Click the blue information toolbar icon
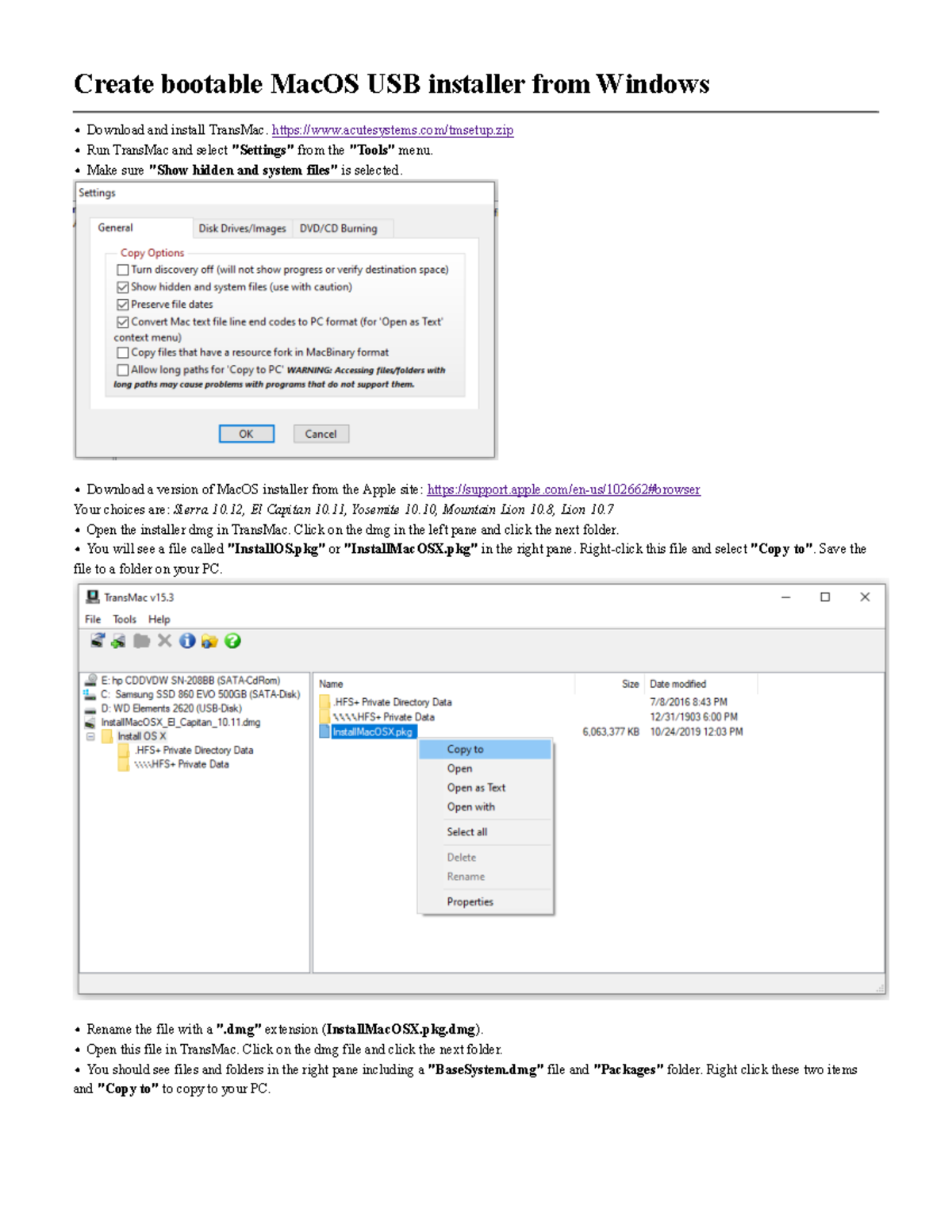Screen dimensions: 952x1232 pos(187,641)
